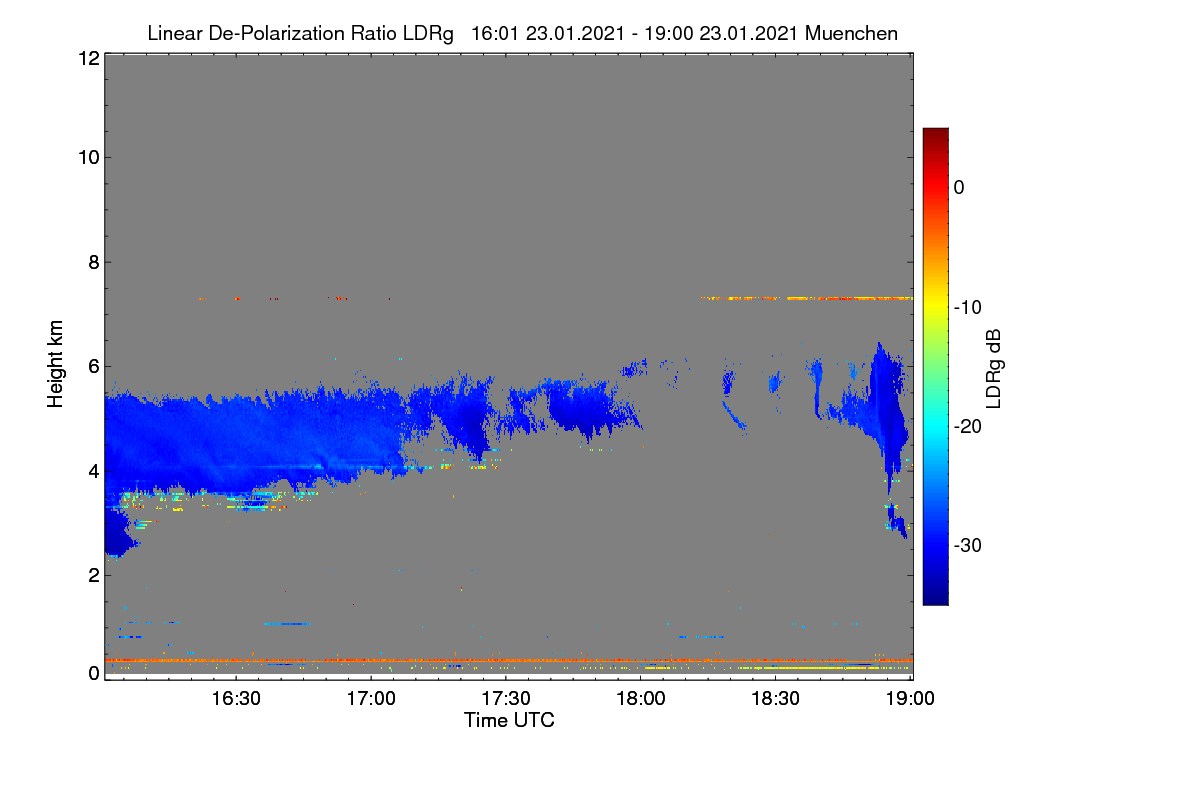The height and width of the screenshot is (800, 1200).
Task: Click the height 2 tick label
Action: (93, 575)
